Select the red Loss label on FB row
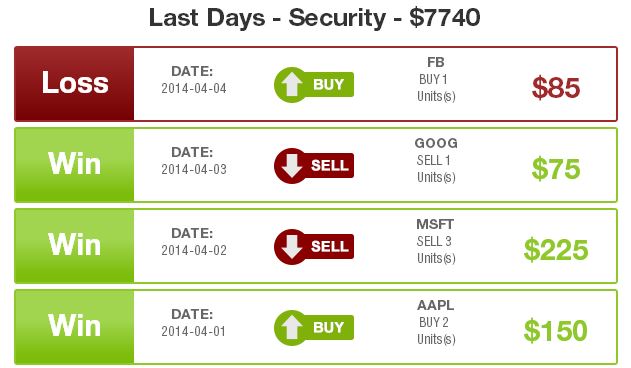The width and height of the screenshot is (631, 368). click(x=74, y=84)
